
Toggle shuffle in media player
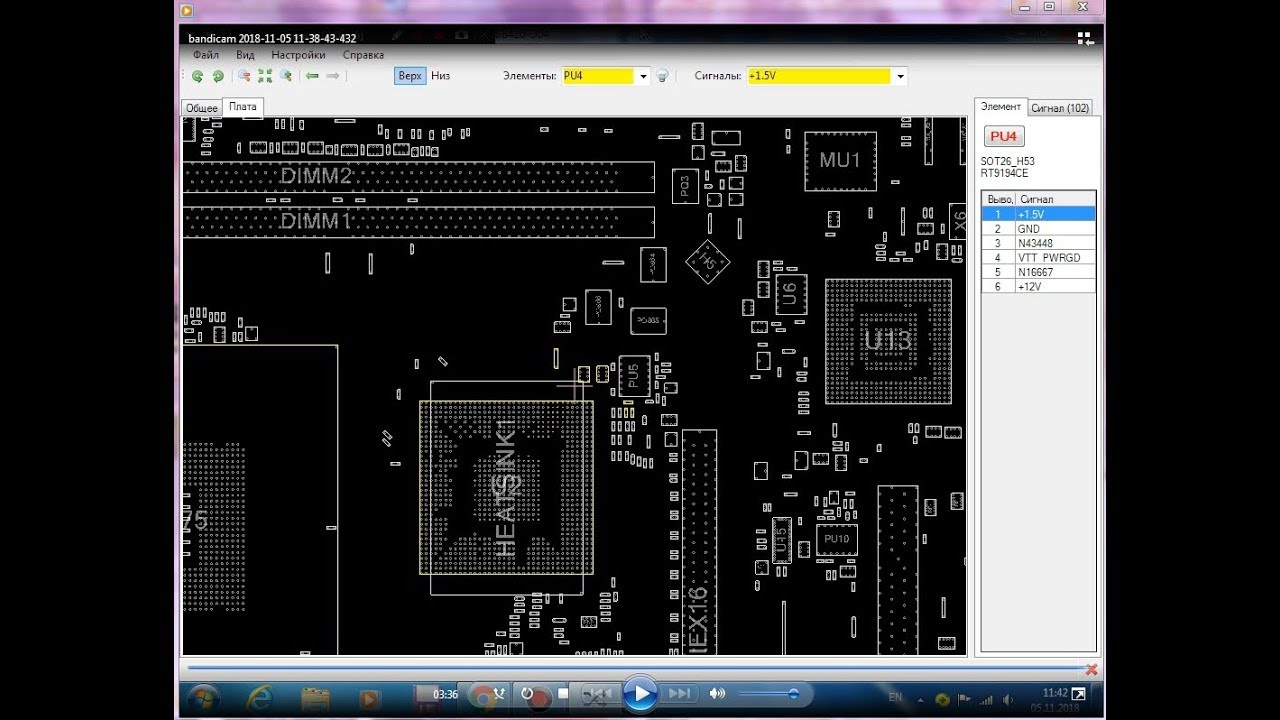pyautogui.click(x=499, y=693)
